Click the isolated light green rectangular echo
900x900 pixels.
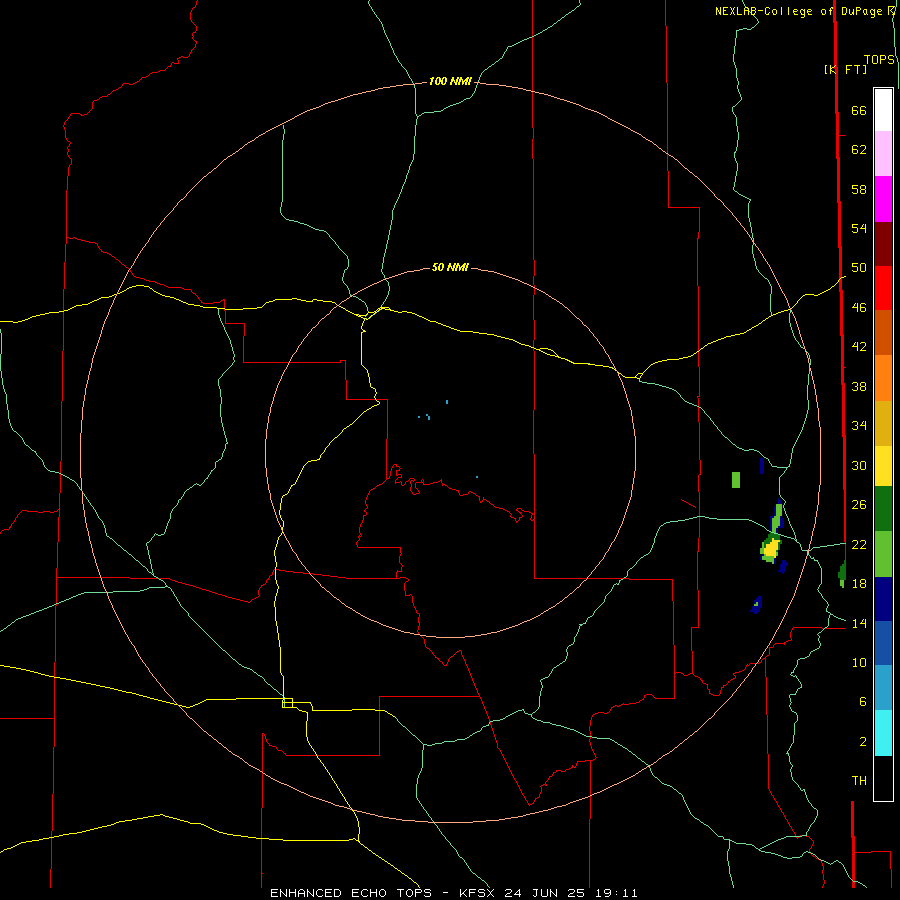736,480
